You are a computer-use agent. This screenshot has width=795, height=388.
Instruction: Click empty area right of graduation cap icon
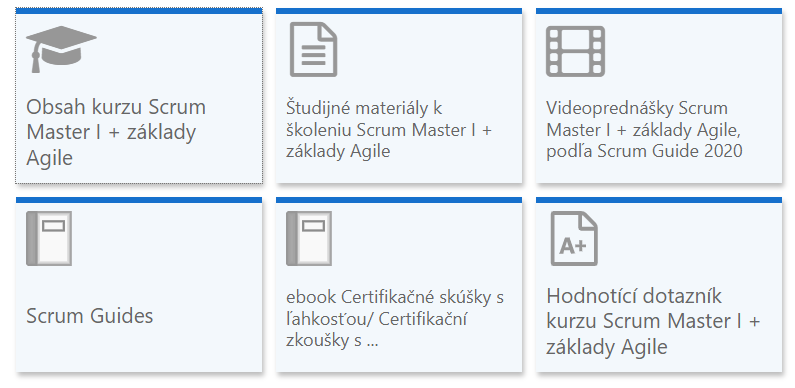coord(180,51)
